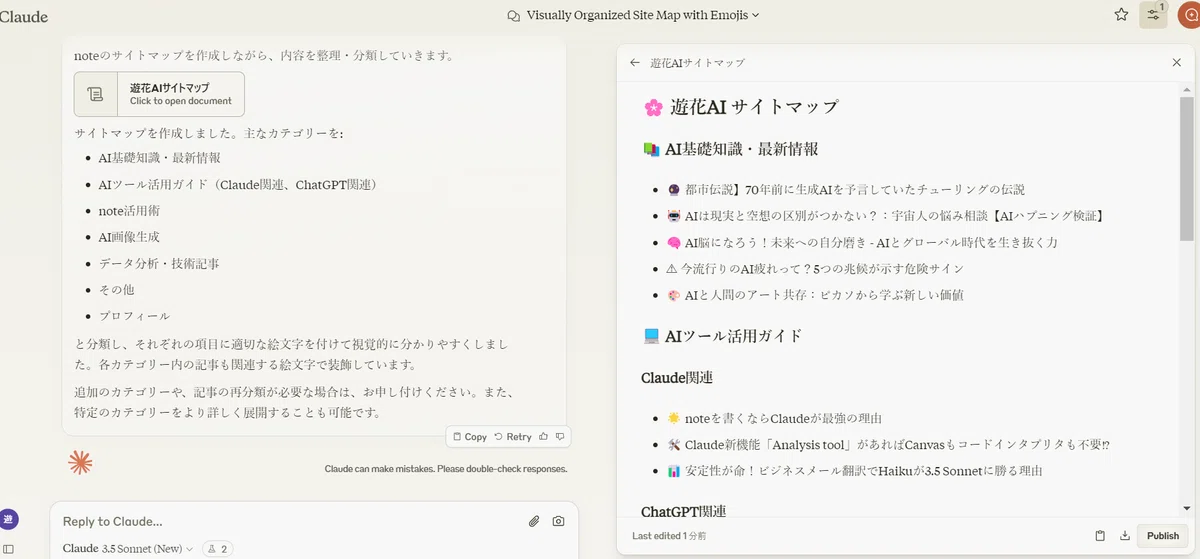The image size is (1200, 559).
Task: Click note活用術 in the chat list
Action: coord(129,211)
